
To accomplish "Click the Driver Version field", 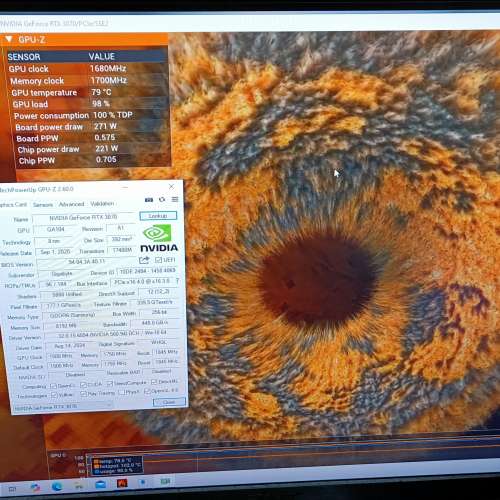I will coord(113,335).
